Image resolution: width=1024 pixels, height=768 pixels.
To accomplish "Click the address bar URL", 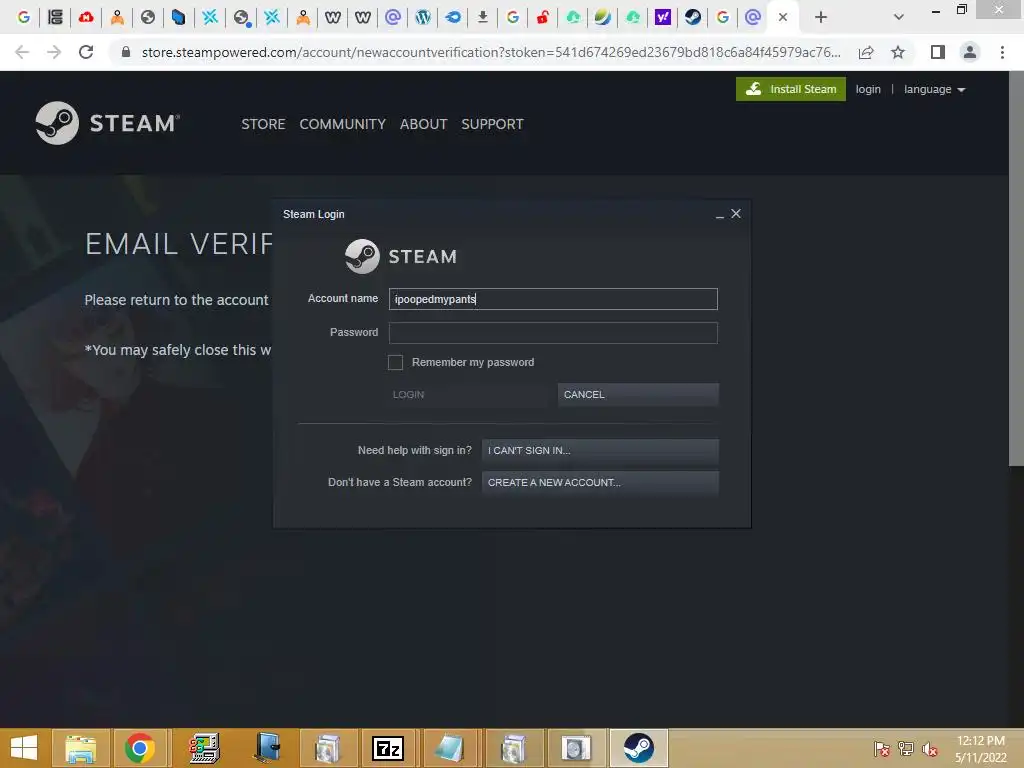I will (x=491, y=52).
